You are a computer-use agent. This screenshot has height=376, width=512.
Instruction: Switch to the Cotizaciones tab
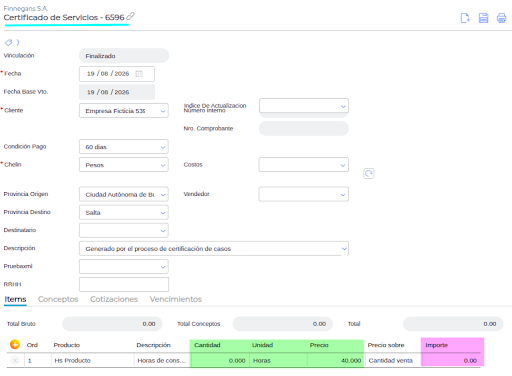(x=114, y=299)
